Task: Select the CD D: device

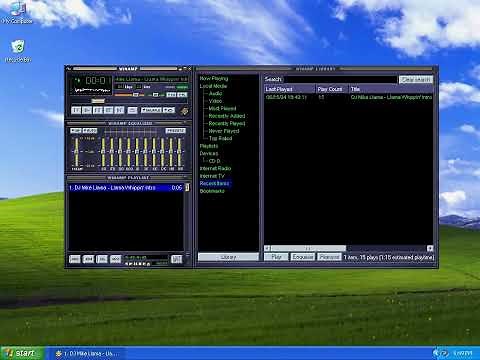Action: coord(214,161)
